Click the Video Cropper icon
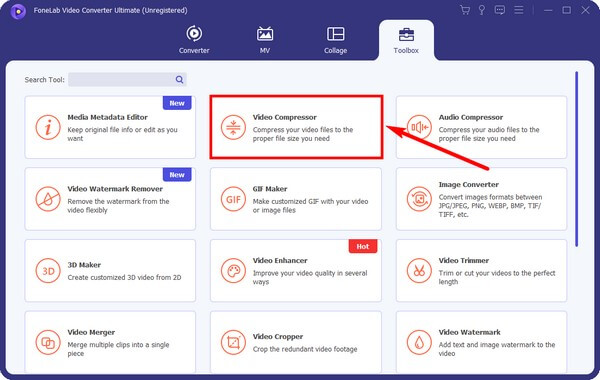 point(233,342)
